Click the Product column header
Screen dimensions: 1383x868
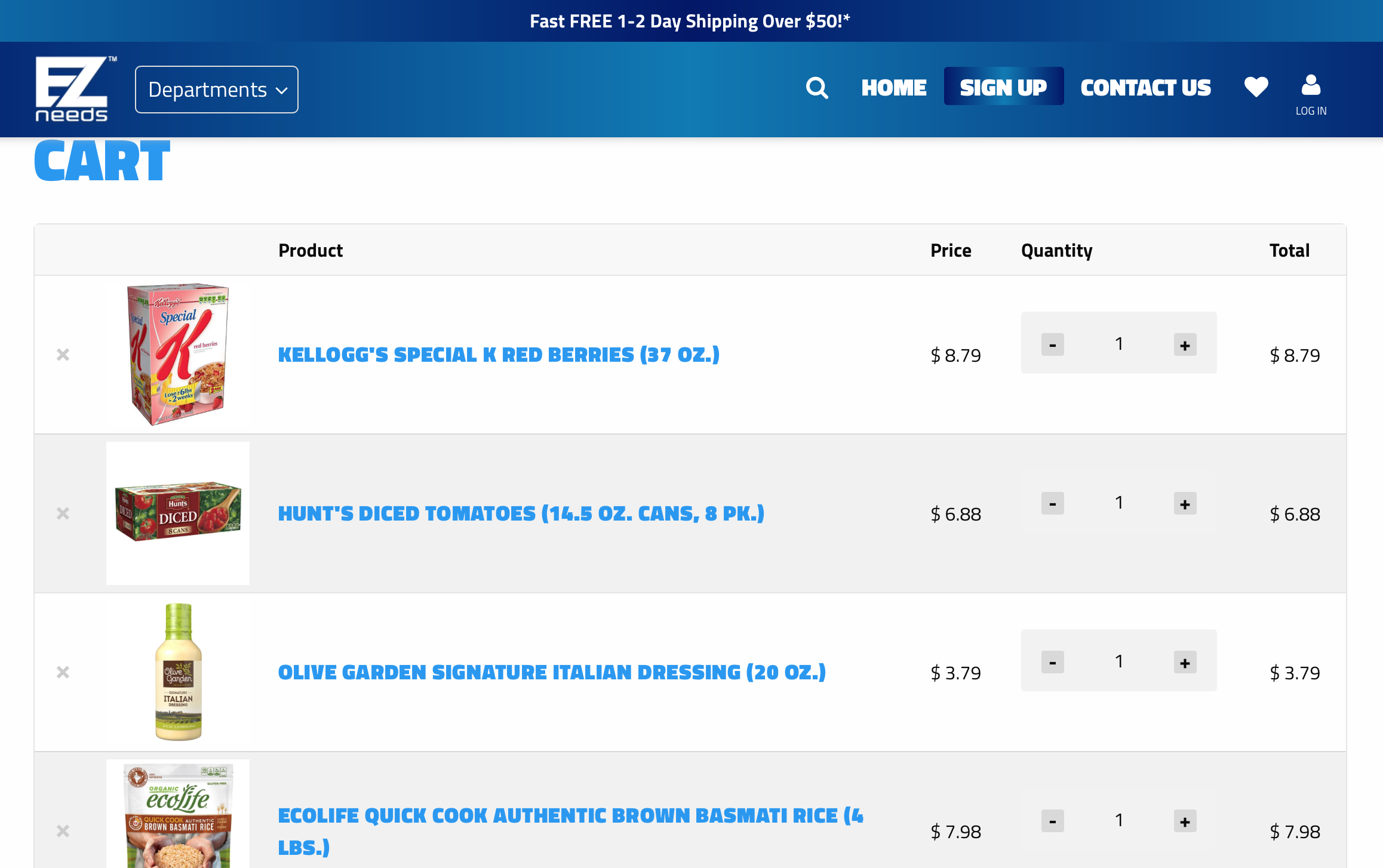click(x=311, y=250)
